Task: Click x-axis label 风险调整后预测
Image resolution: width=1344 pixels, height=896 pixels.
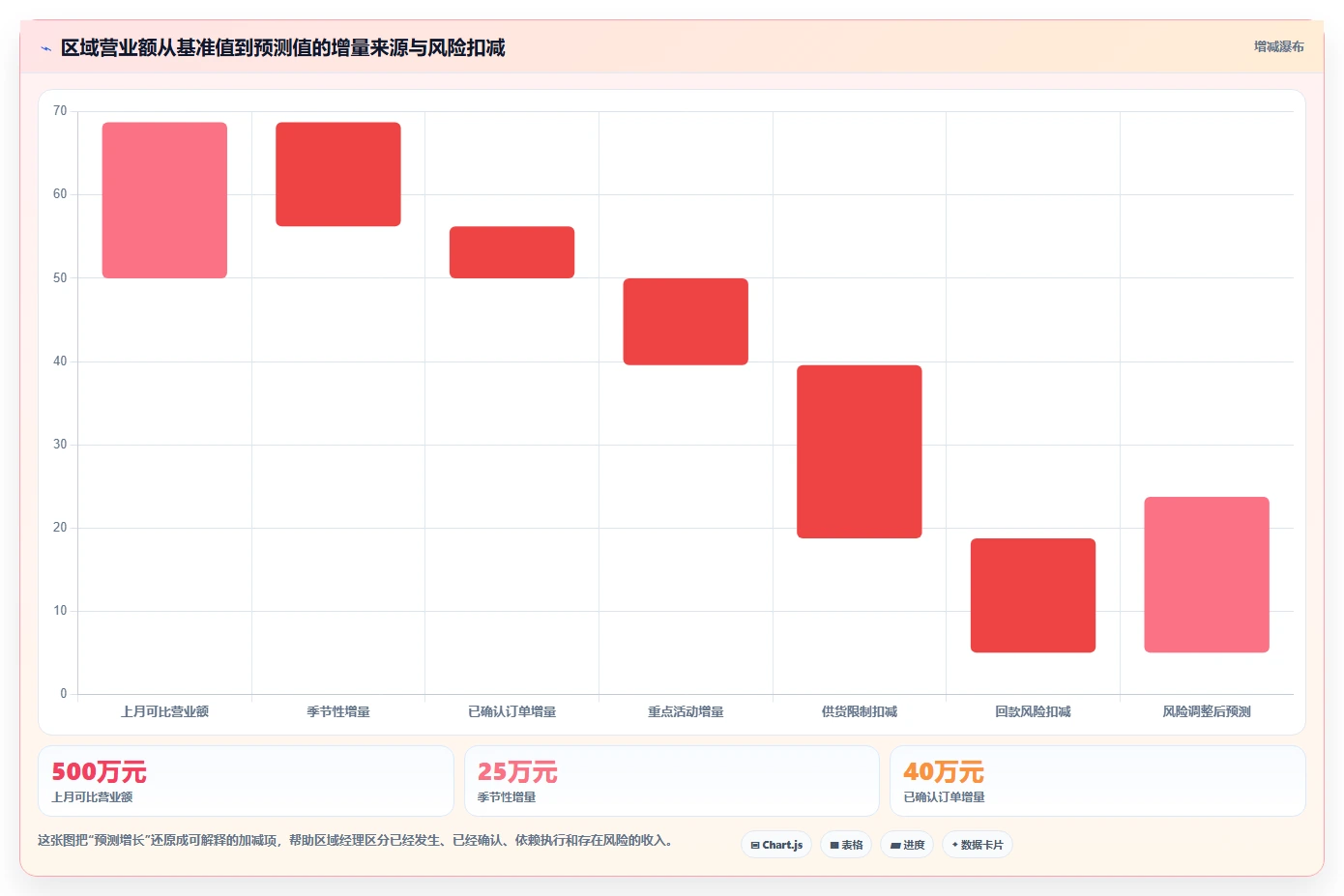Action: [x=1207, y=711]
